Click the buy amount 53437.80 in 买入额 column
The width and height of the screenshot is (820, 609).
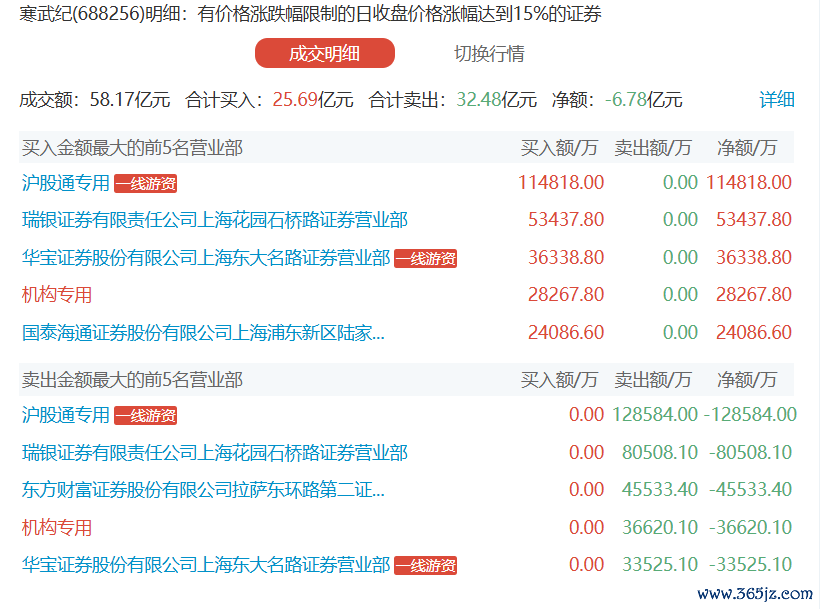click(566, 220)
